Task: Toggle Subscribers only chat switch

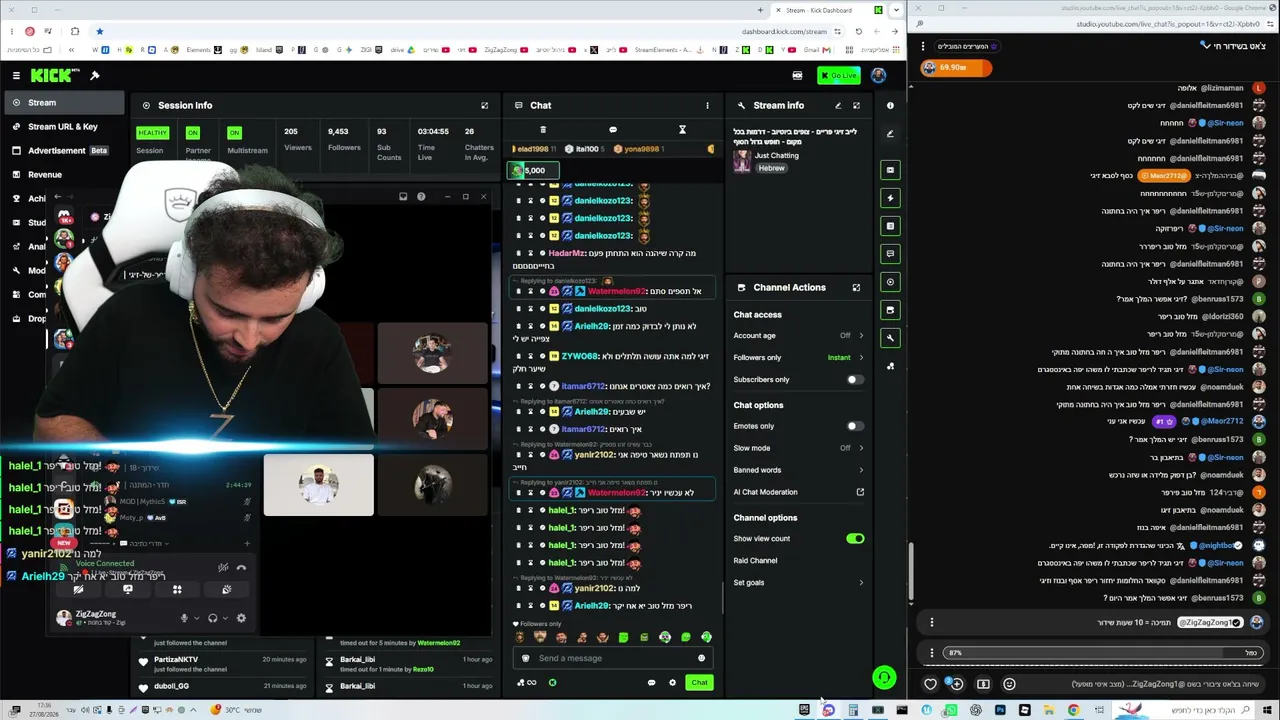Action: coord(855,380)
